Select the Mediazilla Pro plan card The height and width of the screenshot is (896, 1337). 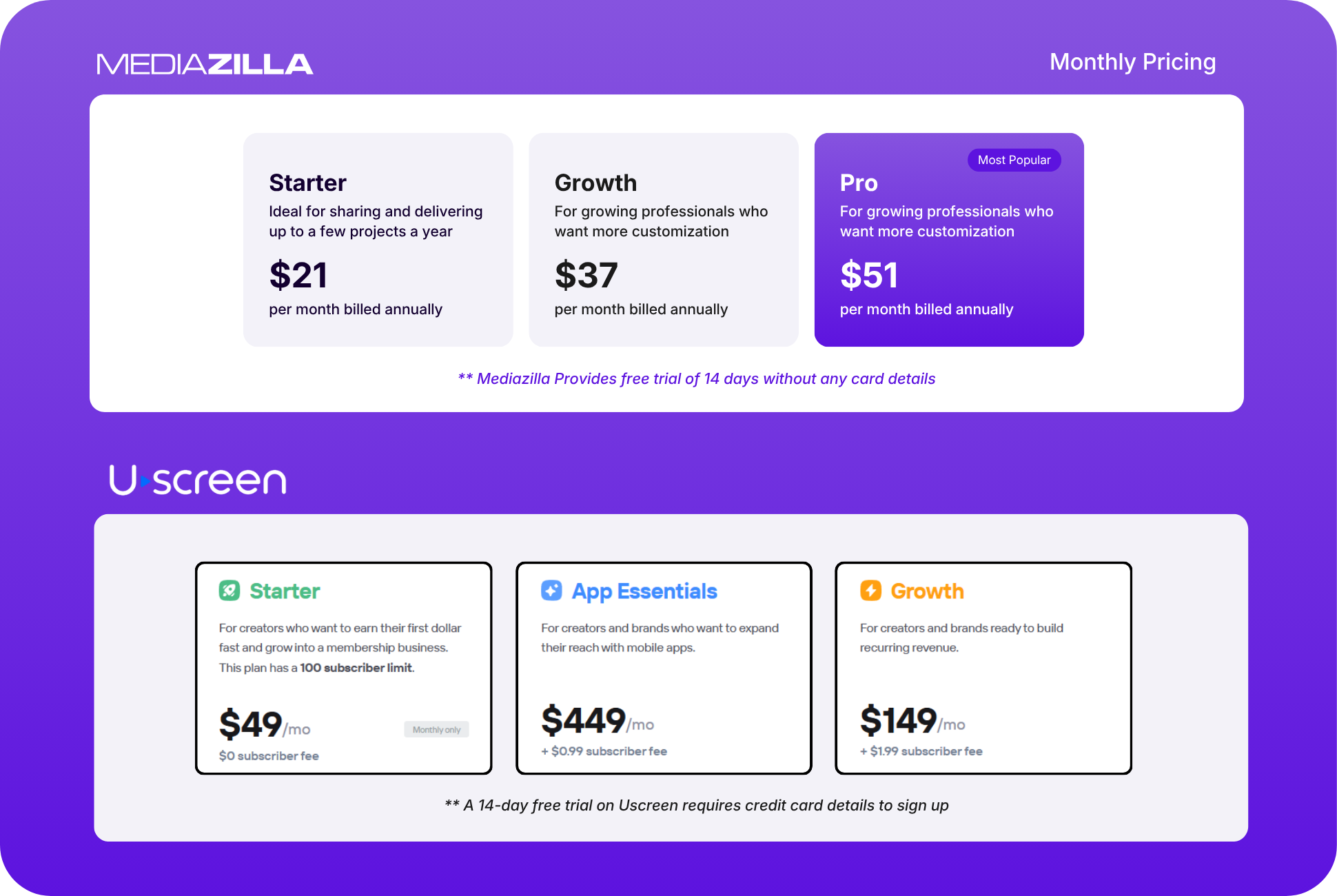pyautogui.click(x=949, y=240)
